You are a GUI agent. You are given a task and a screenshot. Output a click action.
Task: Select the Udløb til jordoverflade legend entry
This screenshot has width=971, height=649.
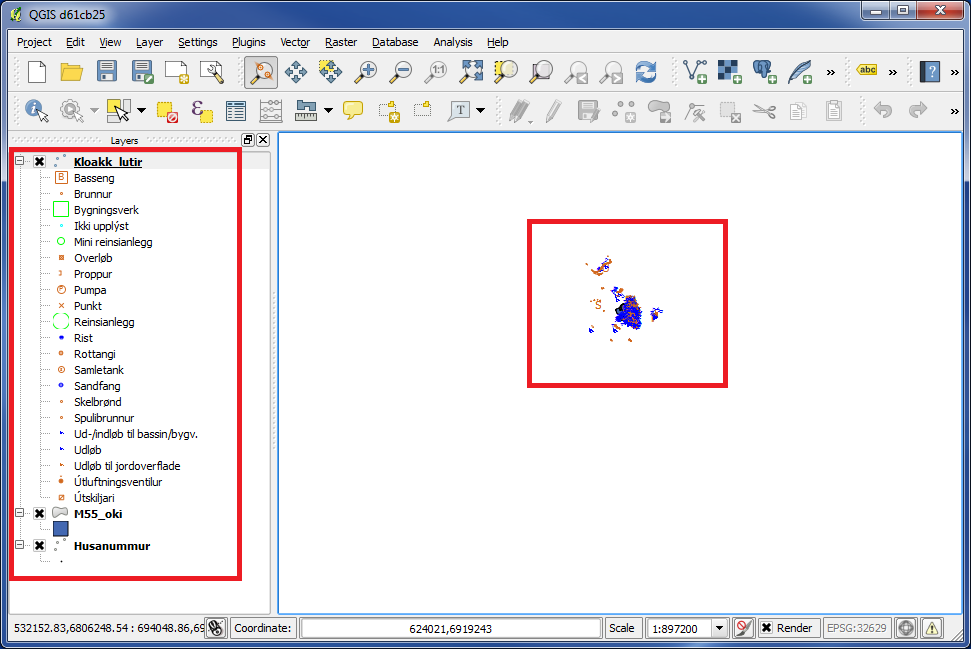click(x=127, y=466)
